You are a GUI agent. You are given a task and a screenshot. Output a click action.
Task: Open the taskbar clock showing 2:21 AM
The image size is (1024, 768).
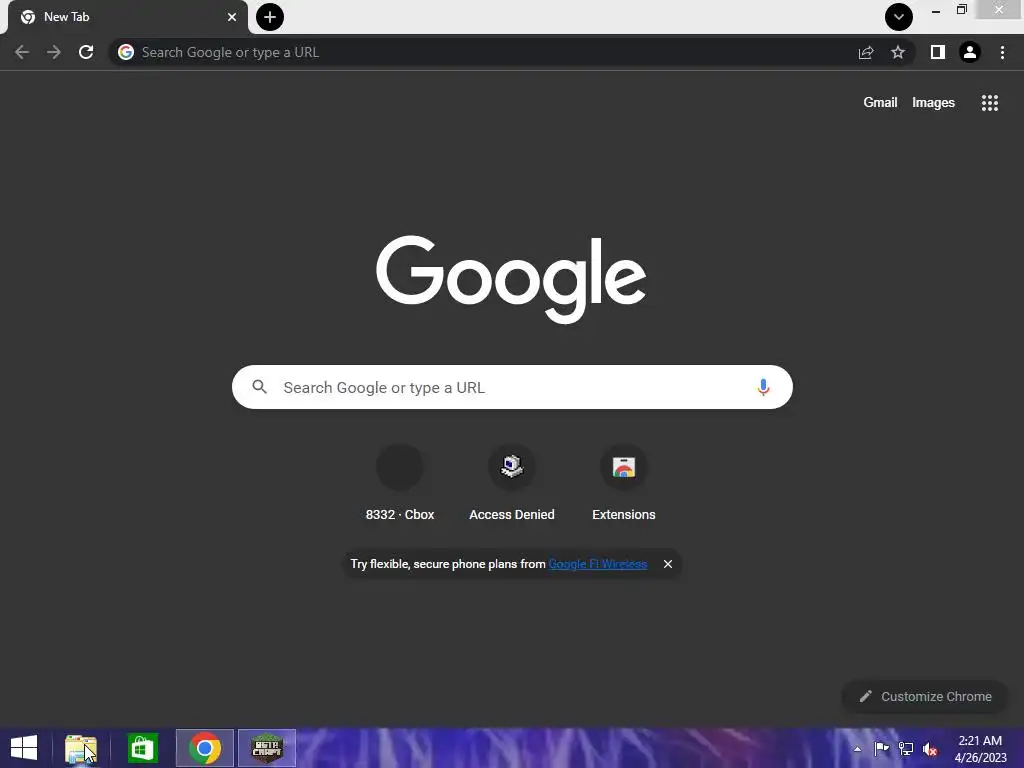(x=980, y=749)
